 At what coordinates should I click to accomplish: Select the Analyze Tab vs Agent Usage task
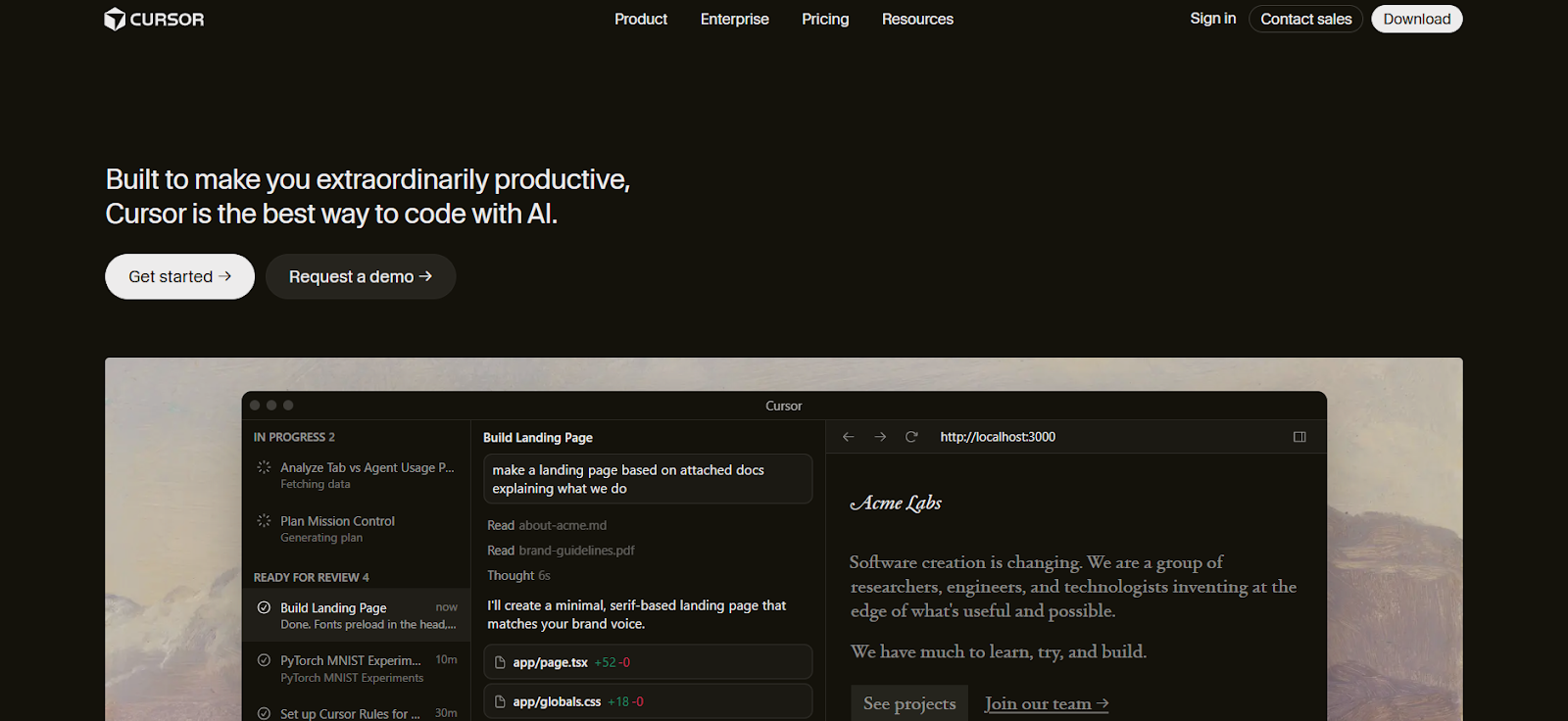pos(357,475)
